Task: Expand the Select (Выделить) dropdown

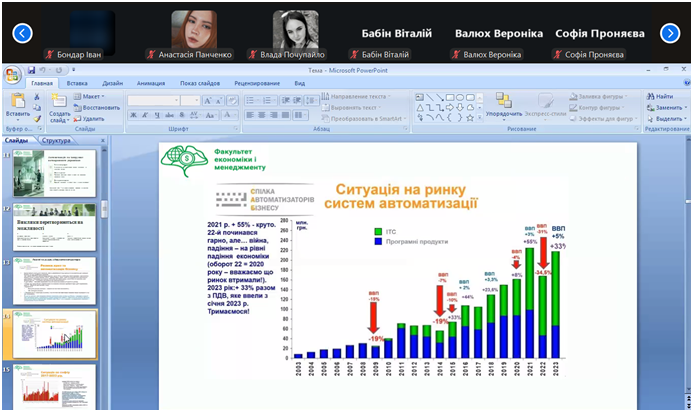Action: tap(667, 118)
